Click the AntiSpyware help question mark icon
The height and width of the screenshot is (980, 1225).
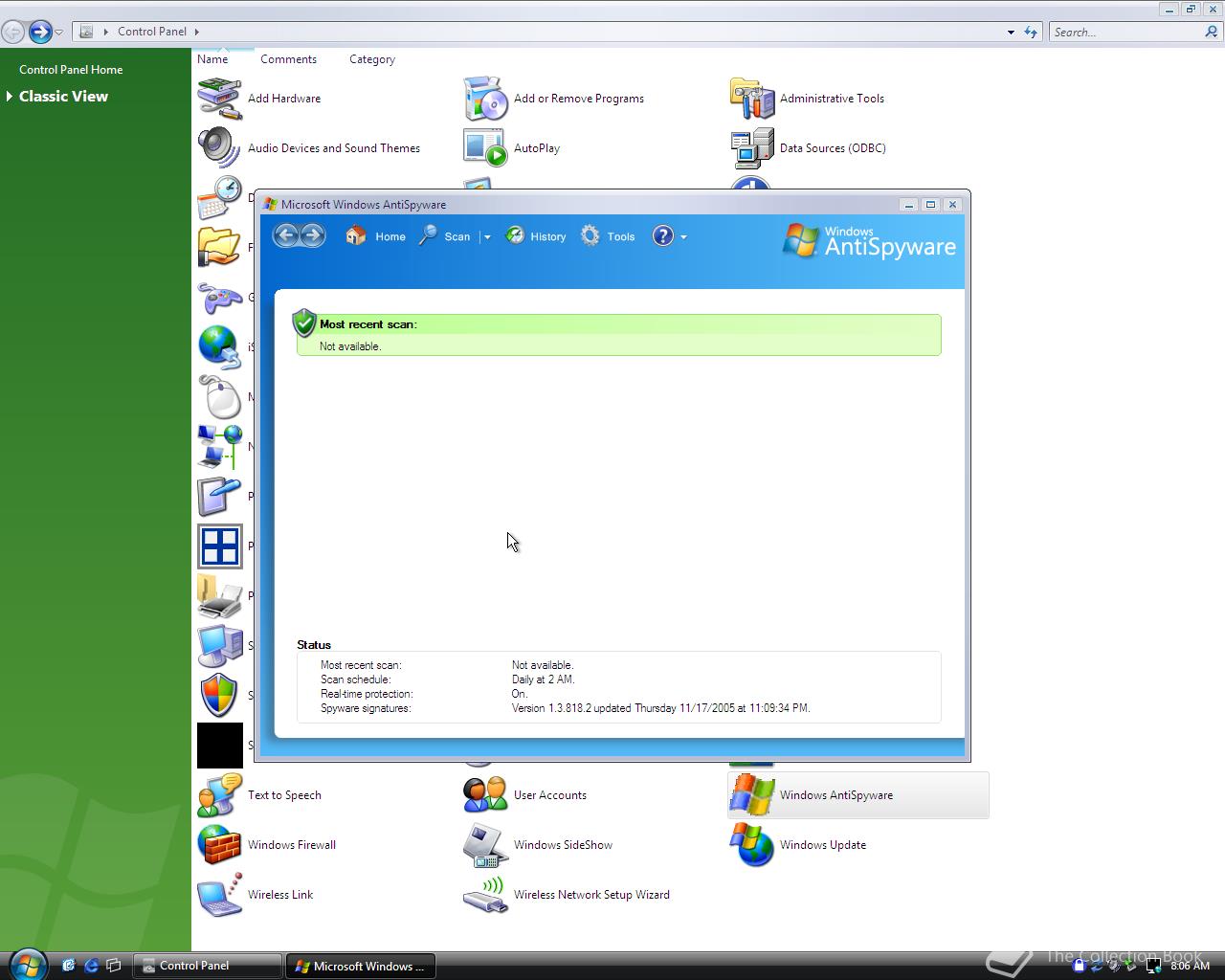click(x=663, y=236)
